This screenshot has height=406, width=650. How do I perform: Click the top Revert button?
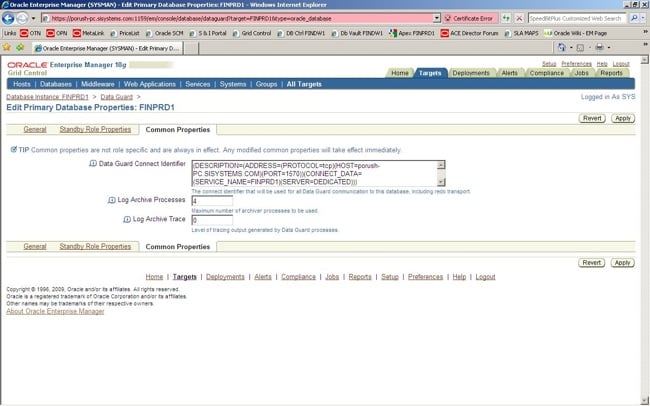pos(592,119)
